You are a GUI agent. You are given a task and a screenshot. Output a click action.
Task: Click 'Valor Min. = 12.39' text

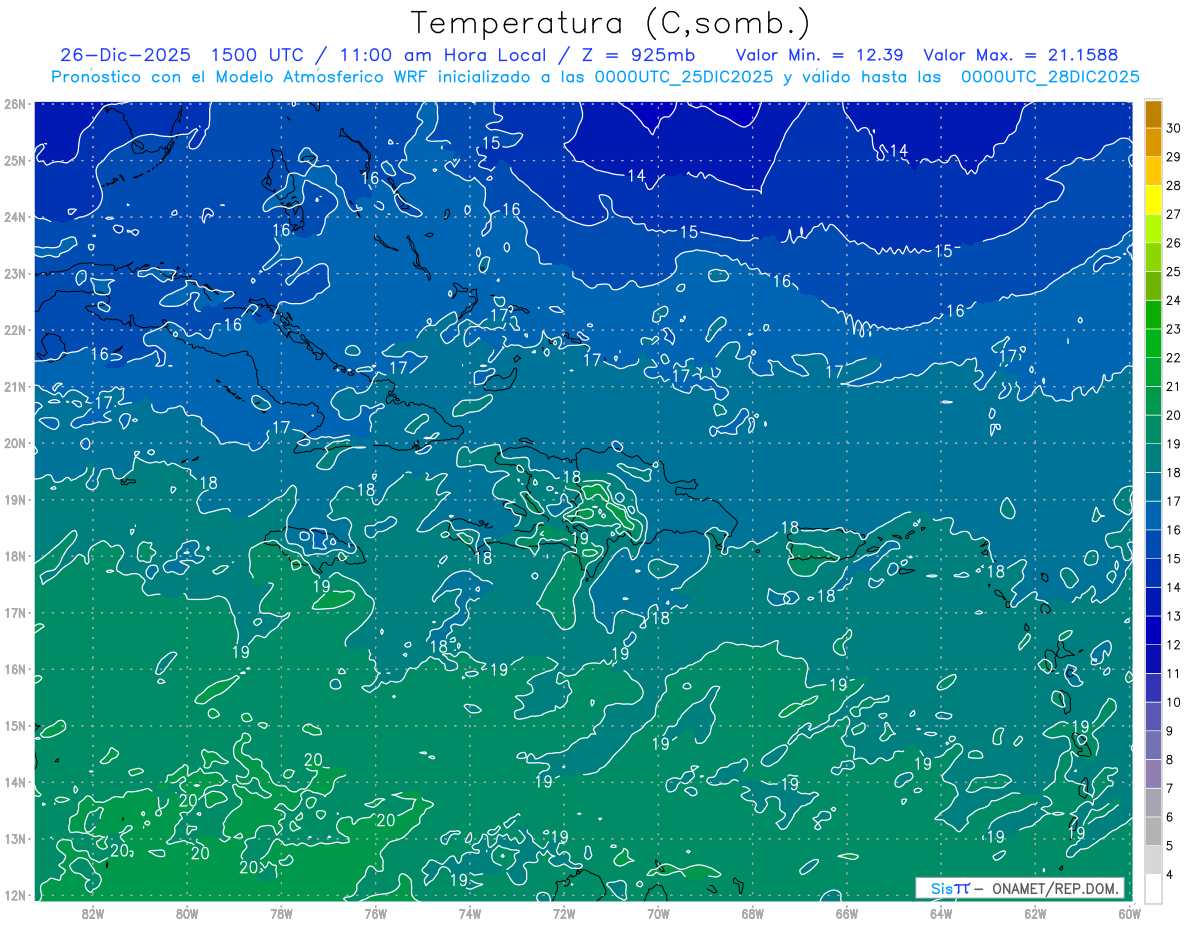[821, 55]
